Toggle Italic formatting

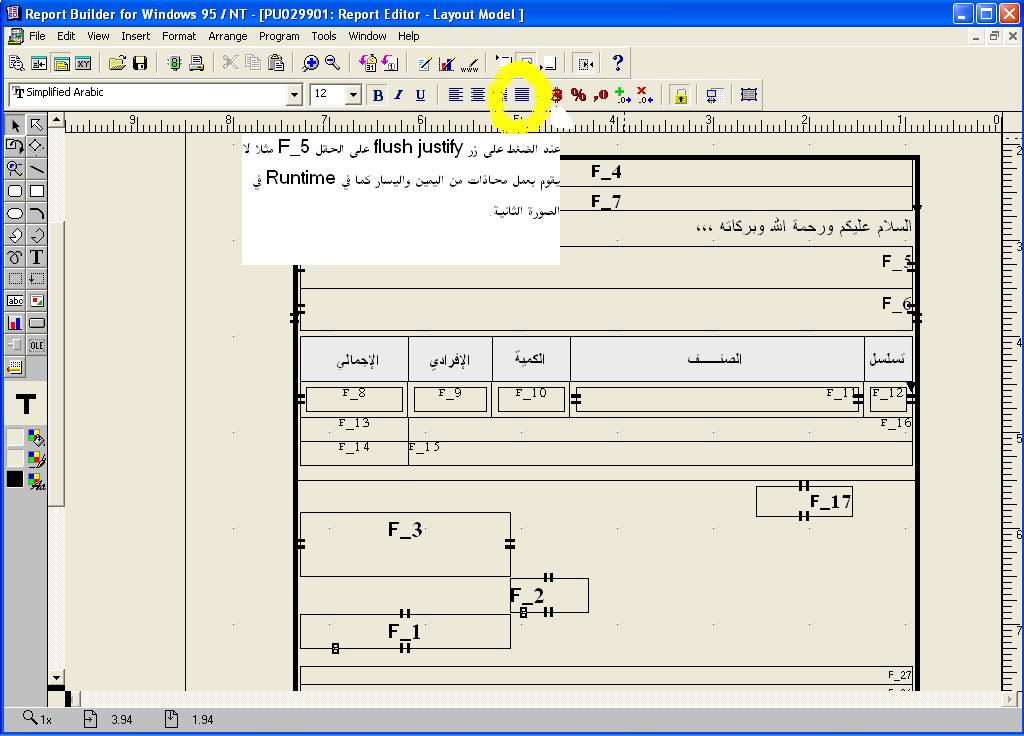(x=398, y=95)
